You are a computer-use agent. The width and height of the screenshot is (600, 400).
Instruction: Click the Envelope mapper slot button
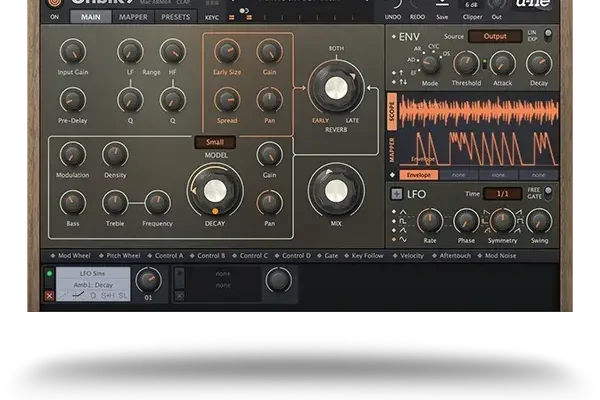coord(418,174)
